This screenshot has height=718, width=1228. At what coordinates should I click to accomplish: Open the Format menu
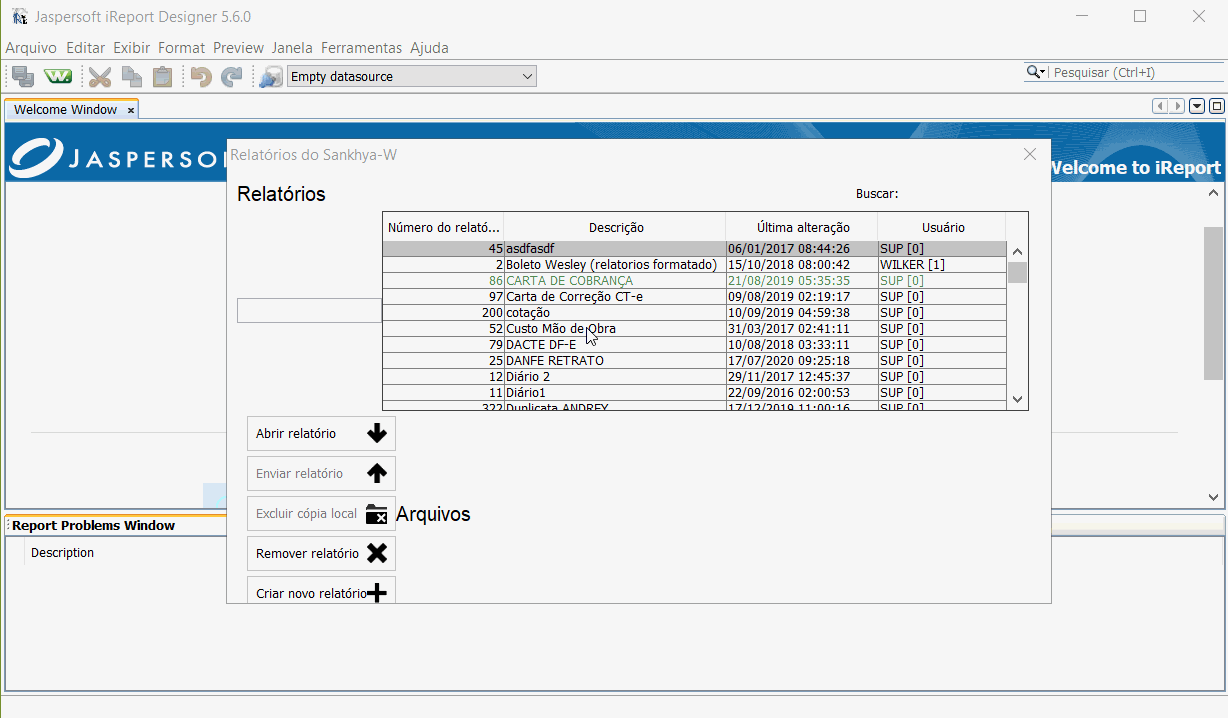pyautogui.click(x=181, y=48)
